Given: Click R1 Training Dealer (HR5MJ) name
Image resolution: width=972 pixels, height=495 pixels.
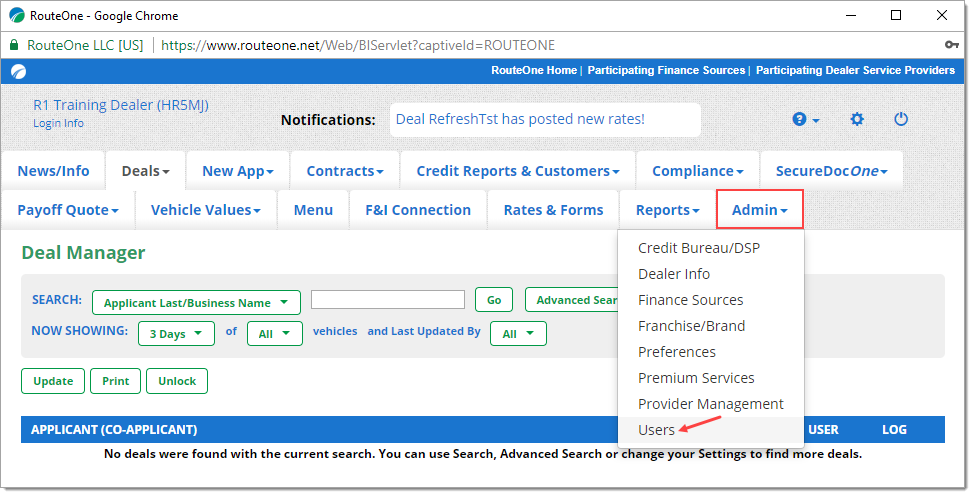Looking at the screenshot, I should pyautogui.click(x=121, y=105).
